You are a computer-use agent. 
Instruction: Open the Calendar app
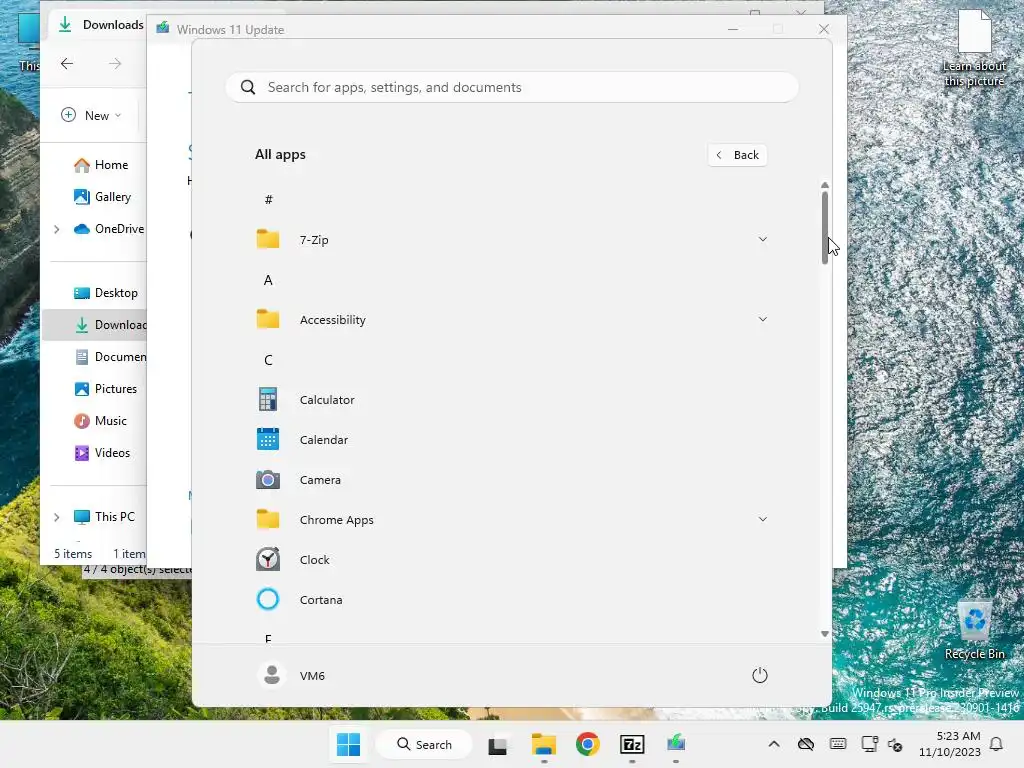click(511, 440)
